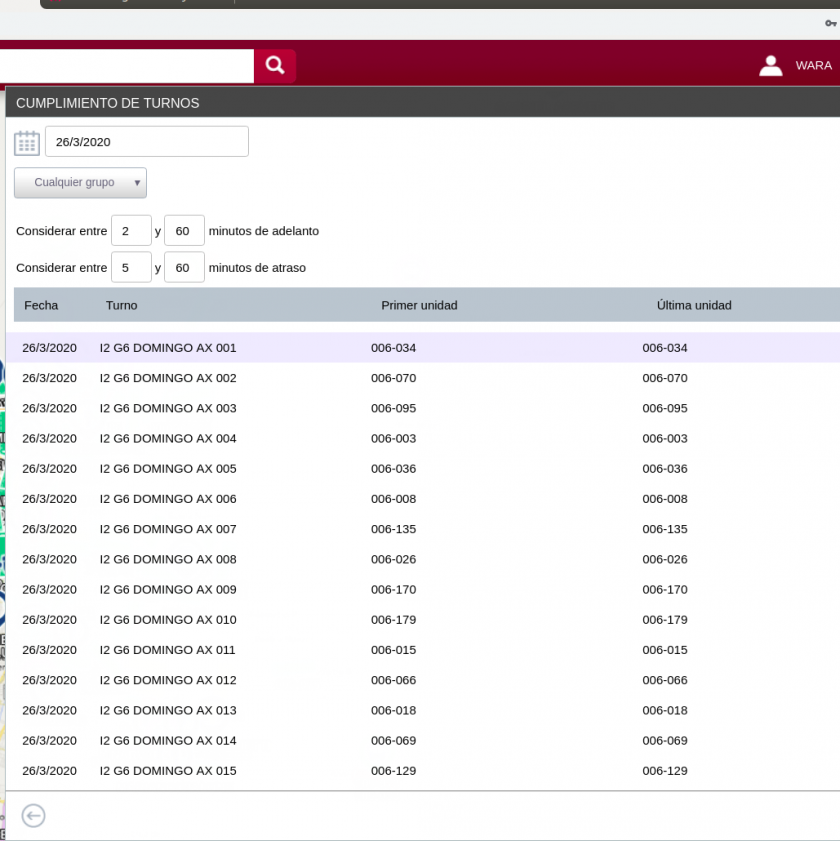Click Primer unidad column header
This screenshot has height=841, width=840.
(x=419, y=305)
